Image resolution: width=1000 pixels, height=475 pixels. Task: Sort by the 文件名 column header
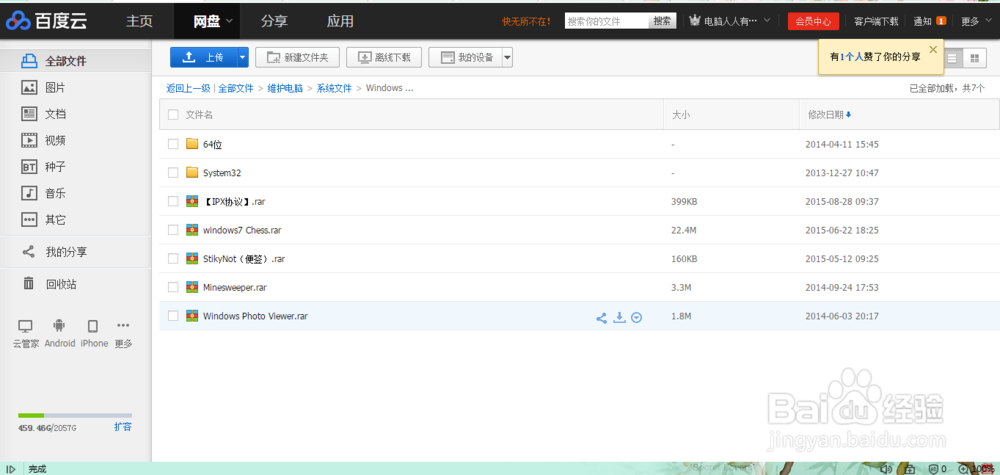pyautogui.click(x=199, y=115)
